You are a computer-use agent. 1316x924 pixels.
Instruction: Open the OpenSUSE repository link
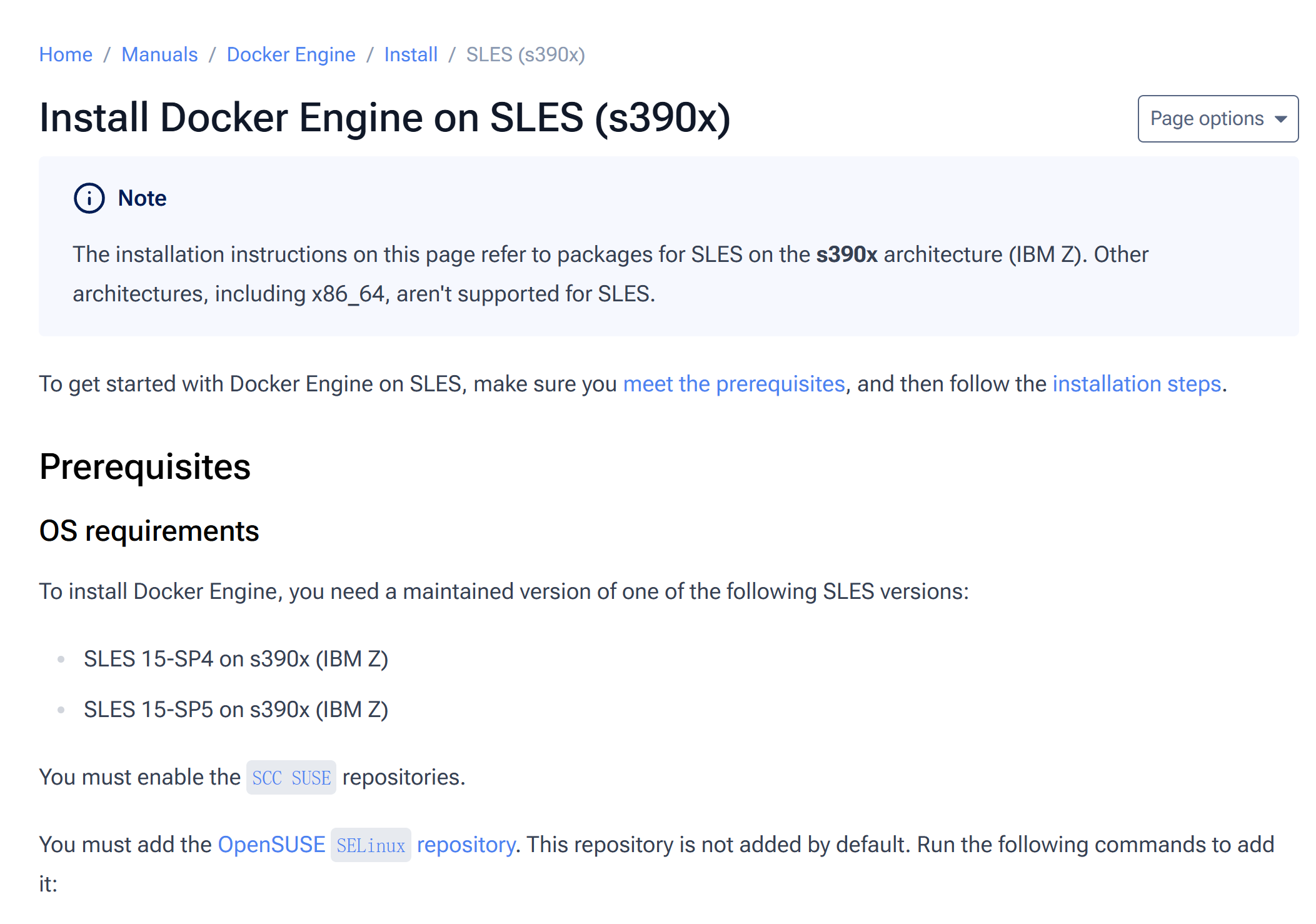point(271,845)
